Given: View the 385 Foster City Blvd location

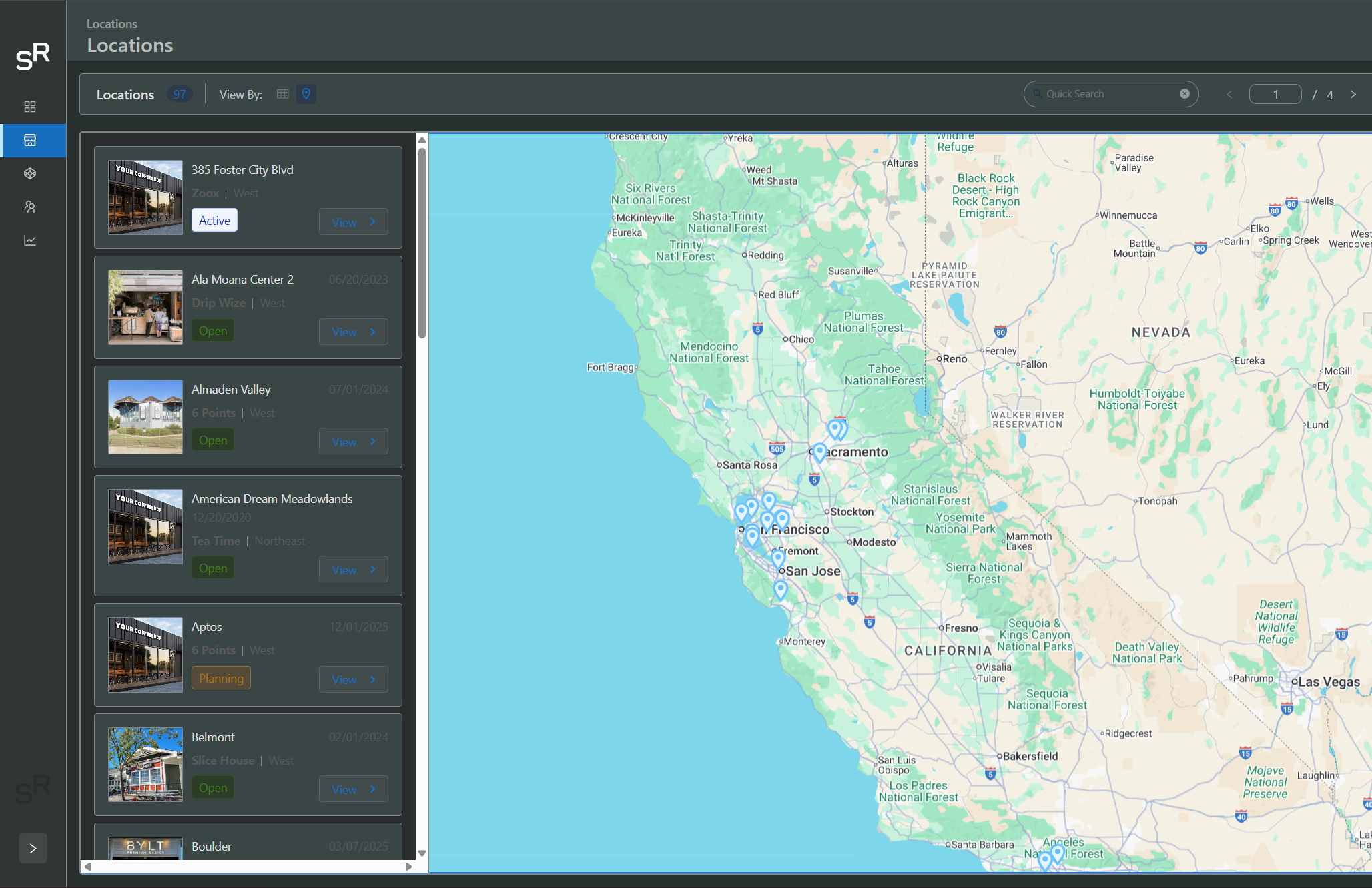Looking at the screenshot, I should pyautogui.click(x=353, y=222).
